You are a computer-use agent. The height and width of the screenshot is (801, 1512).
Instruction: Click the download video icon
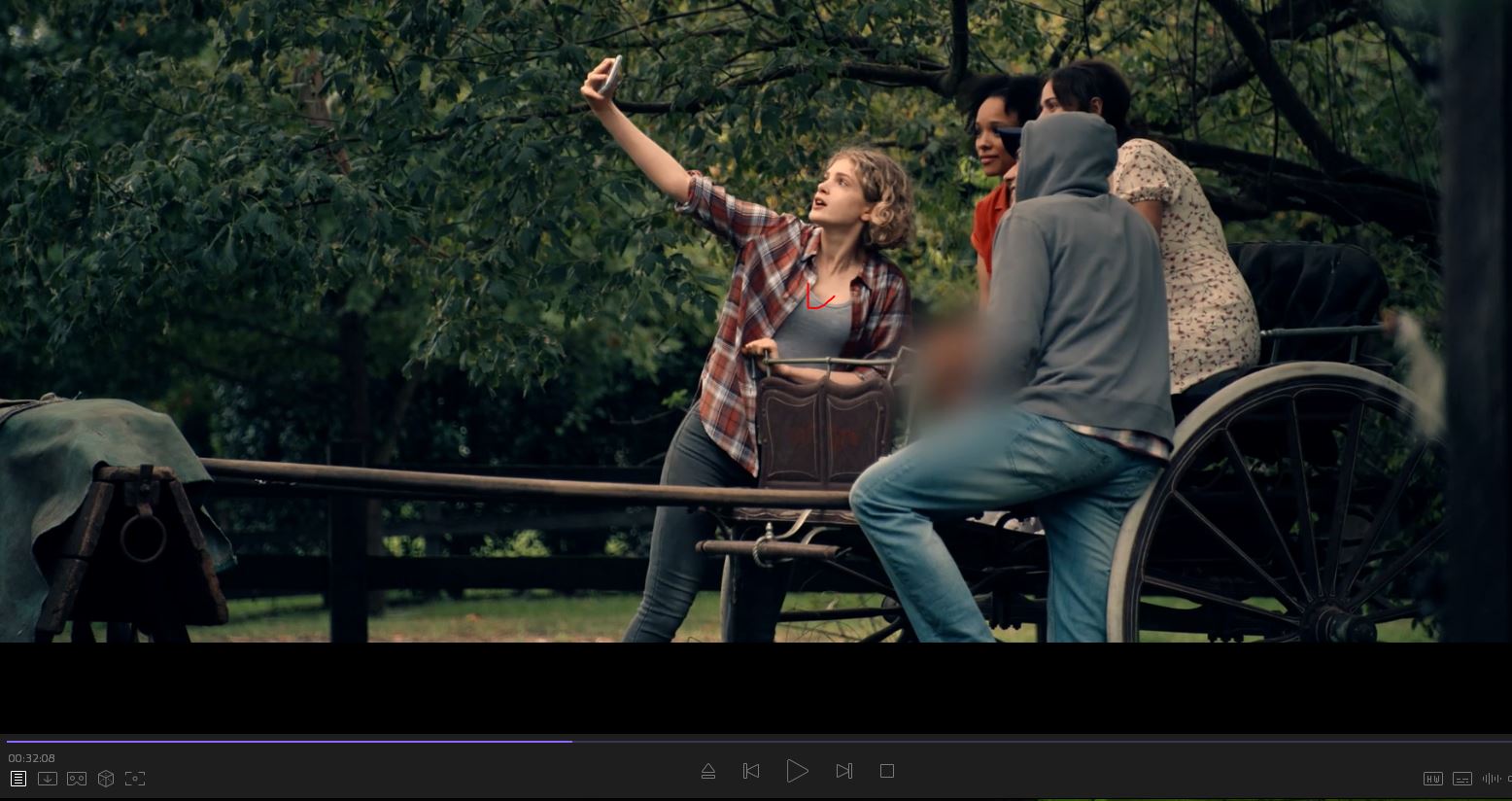coord(47,779)
